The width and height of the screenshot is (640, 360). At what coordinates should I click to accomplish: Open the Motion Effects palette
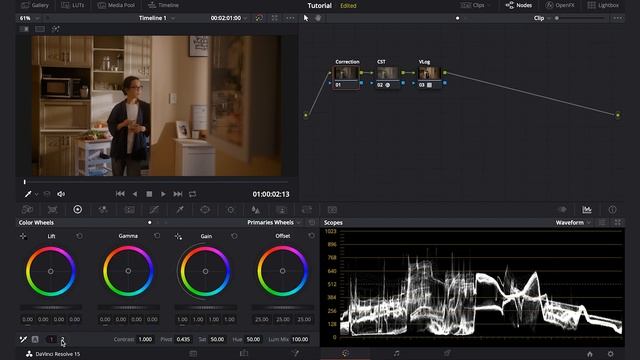point(129,209)
